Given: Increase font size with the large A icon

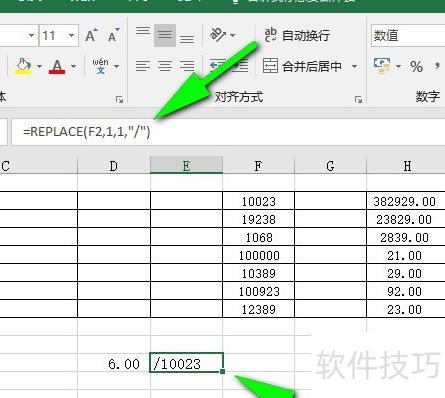Looking at the screenshot, I should [91, 35].
